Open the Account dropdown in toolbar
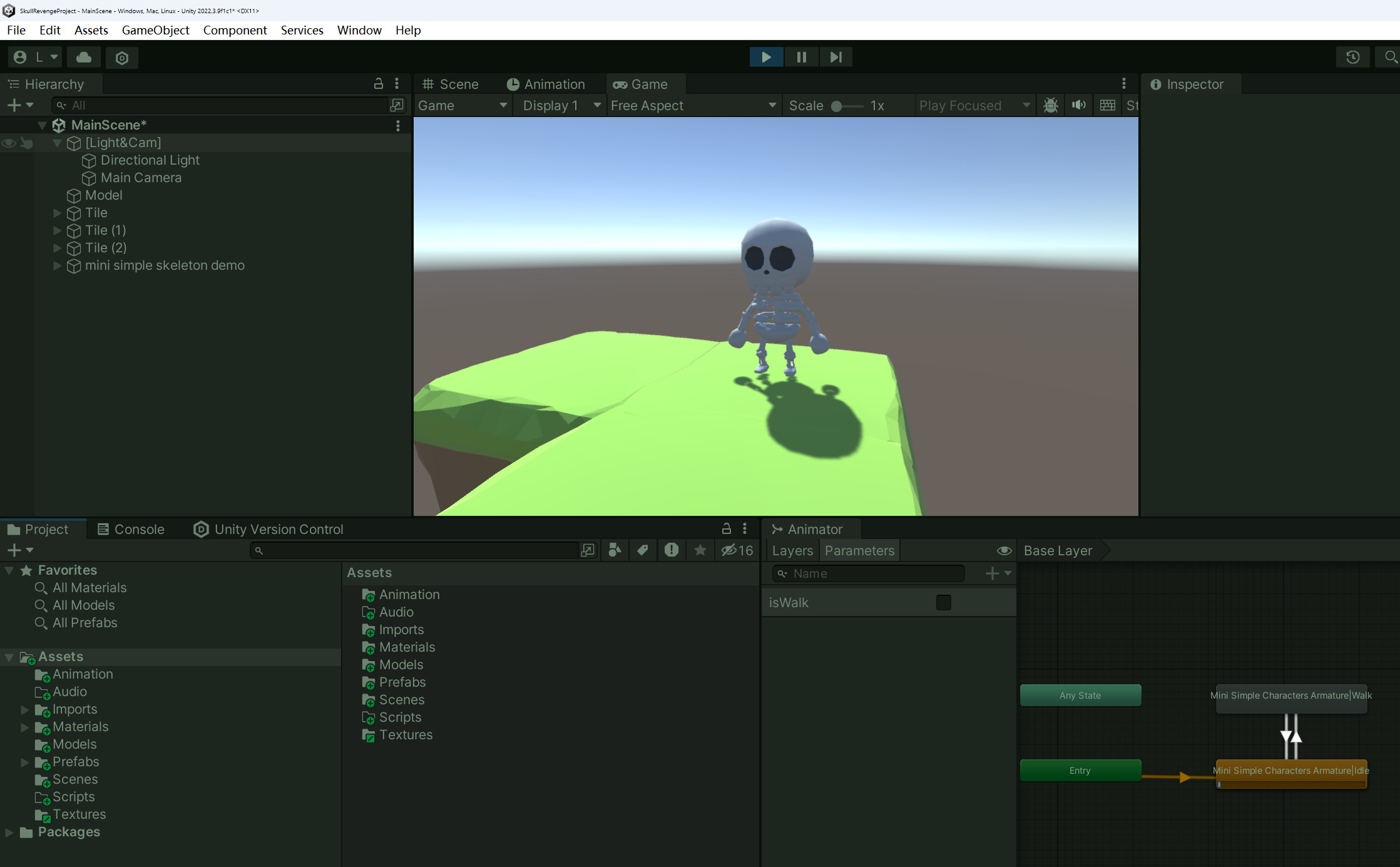The height and width of the screenshot is (867, 1400). pyautogui.click(x=35, y=57)
